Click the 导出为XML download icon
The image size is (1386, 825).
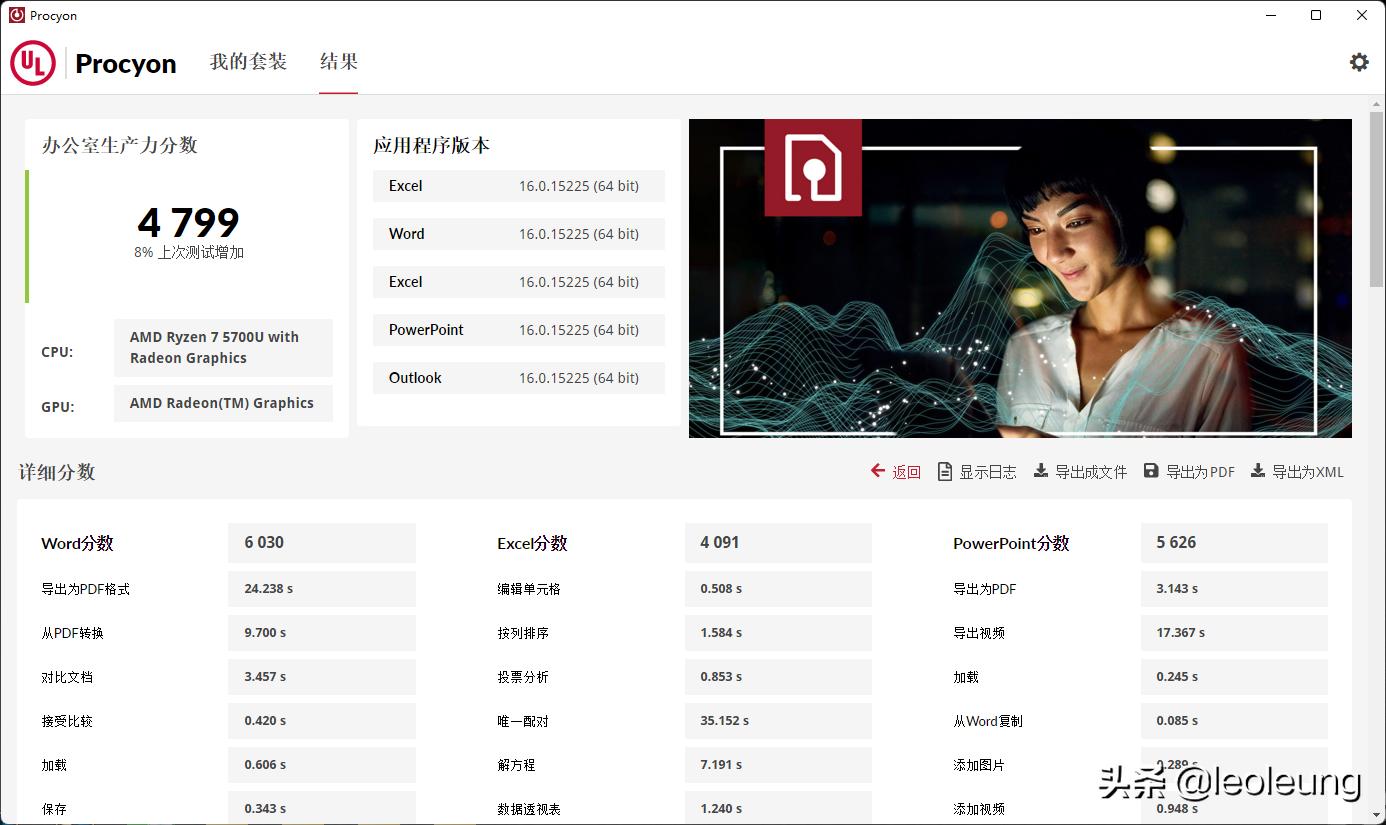pos(1258,471)
